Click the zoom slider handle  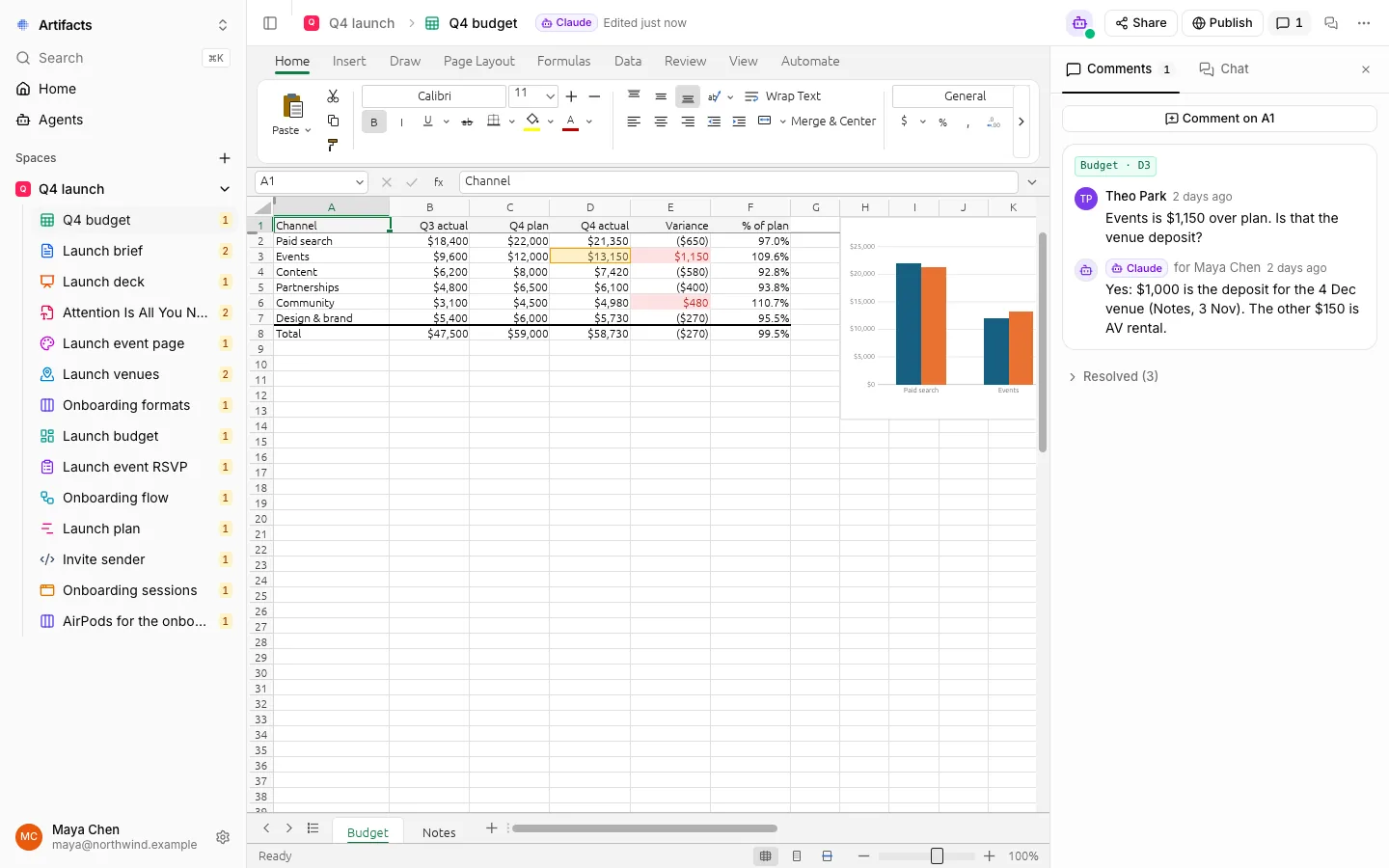pyautogui.click(x=937, y=856)
